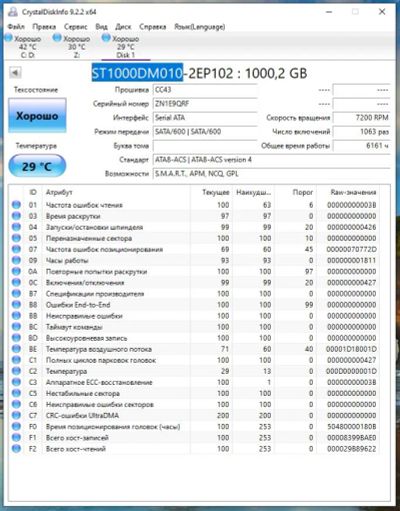This screenshot has height=511, width=400.
Task: Click the Raw-значения column header
Action: click(353, 192)
